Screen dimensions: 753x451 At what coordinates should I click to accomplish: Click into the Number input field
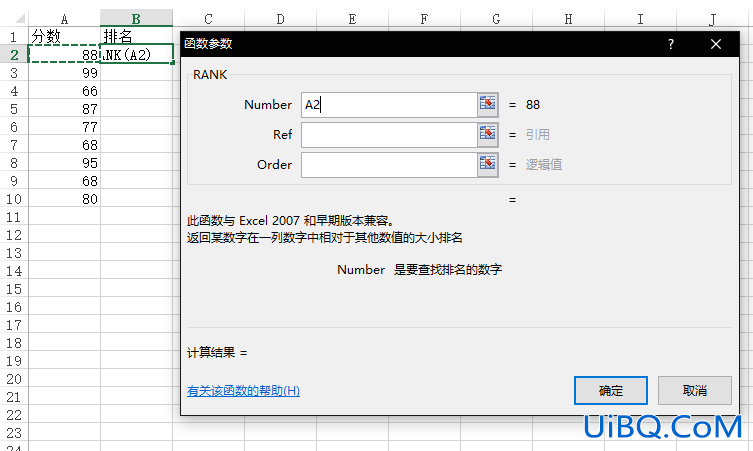pyautogui.click(x=389, y=105)
